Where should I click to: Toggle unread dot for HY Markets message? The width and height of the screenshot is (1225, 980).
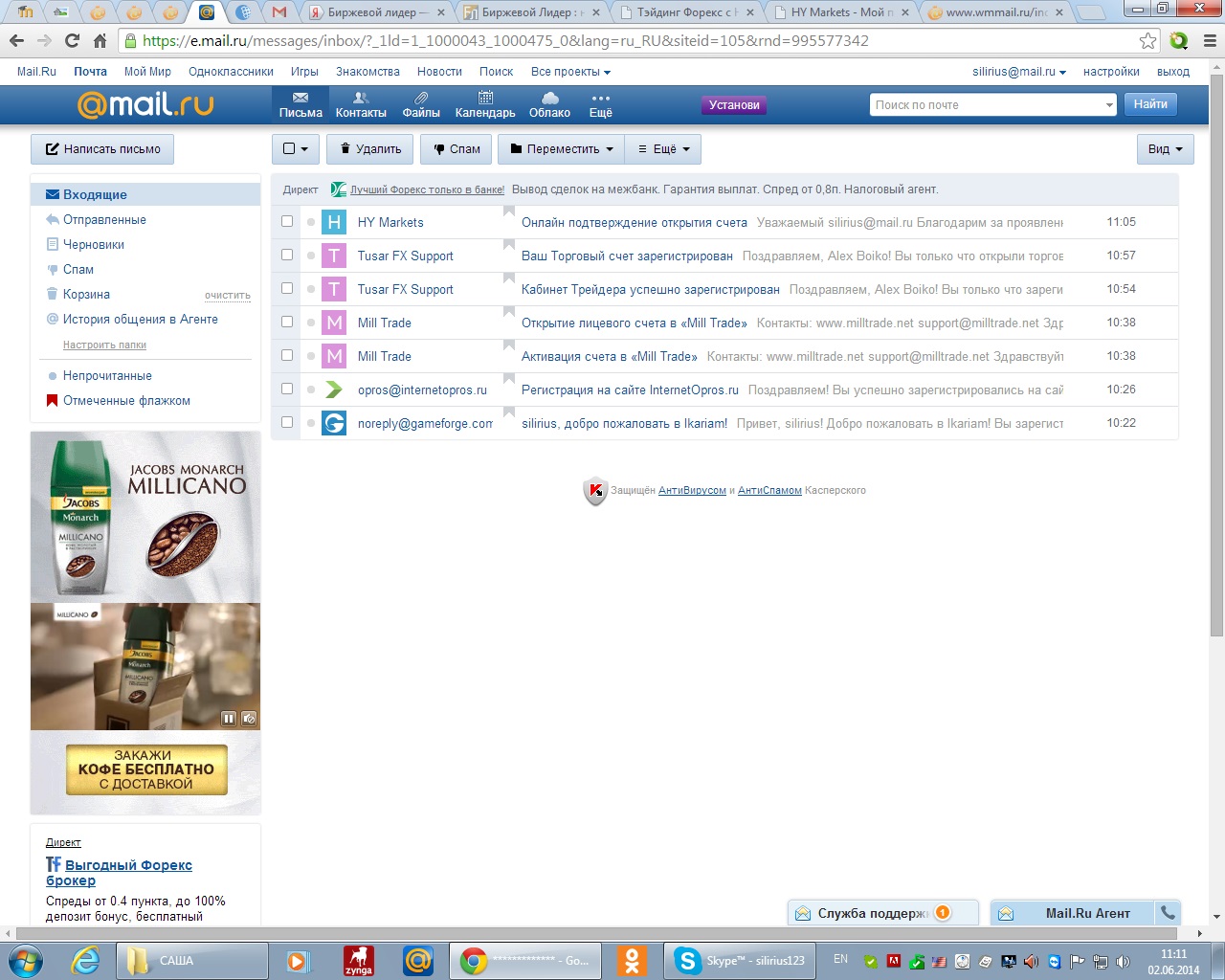(x=311, y=222)
